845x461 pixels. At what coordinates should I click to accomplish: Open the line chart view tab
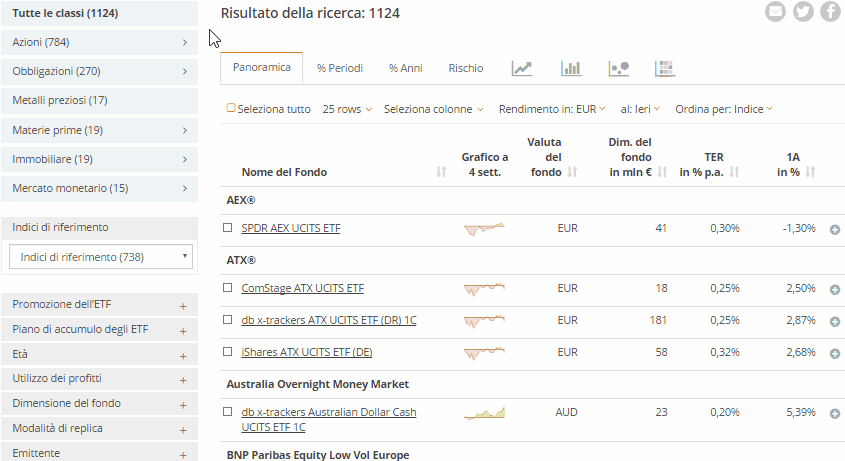[522, 68]
